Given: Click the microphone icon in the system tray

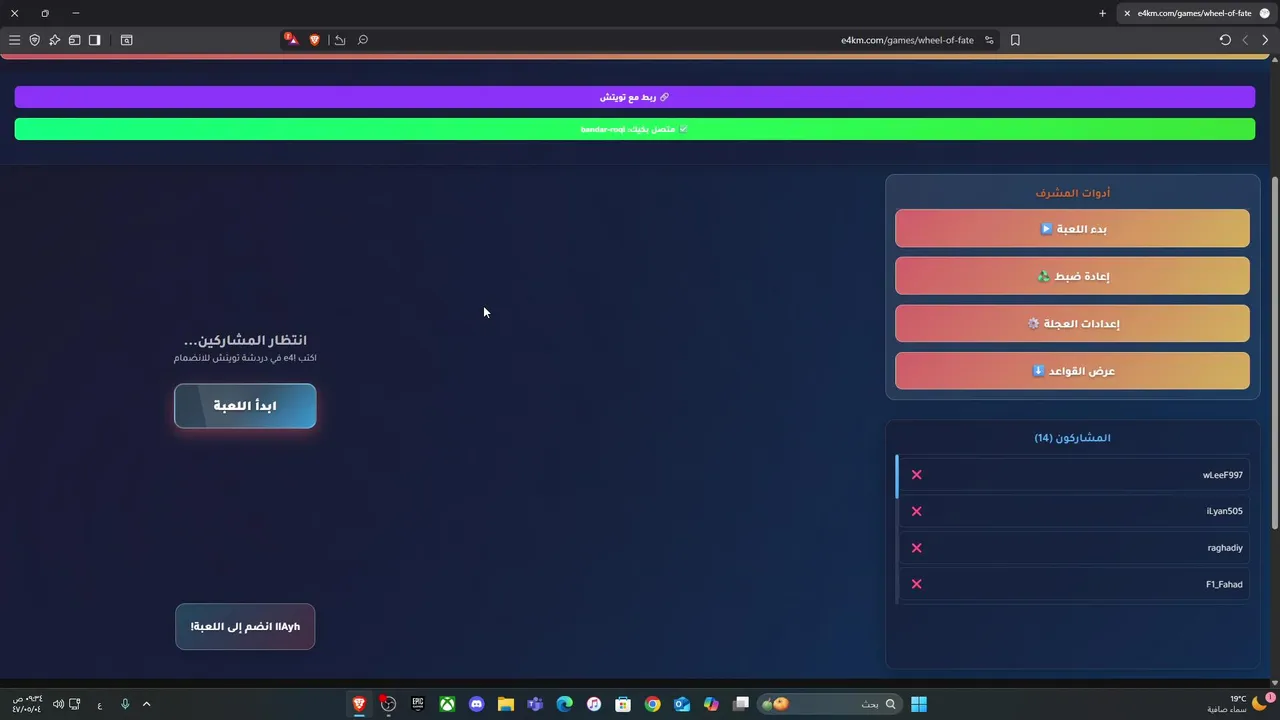Looking at the screenshot, I should (125, 704).
